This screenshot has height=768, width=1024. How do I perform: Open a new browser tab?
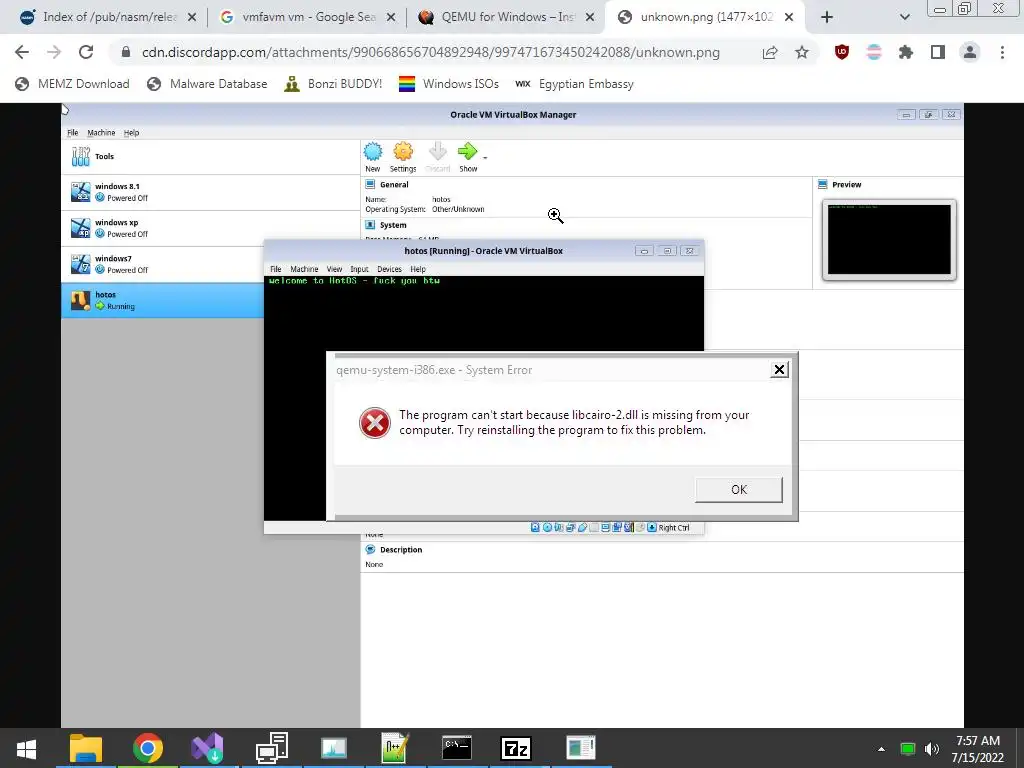(x=827, y=17)
